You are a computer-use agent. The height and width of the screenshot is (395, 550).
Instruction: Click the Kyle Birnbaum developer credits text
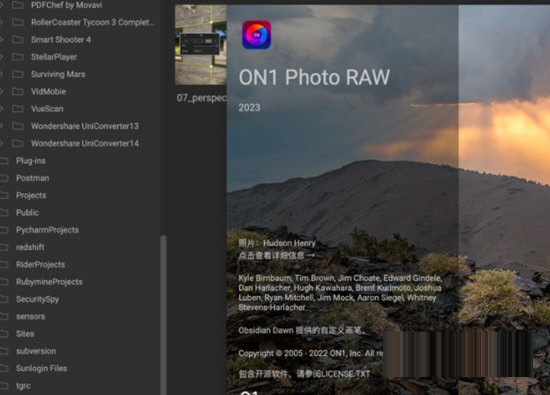[340, 293]
